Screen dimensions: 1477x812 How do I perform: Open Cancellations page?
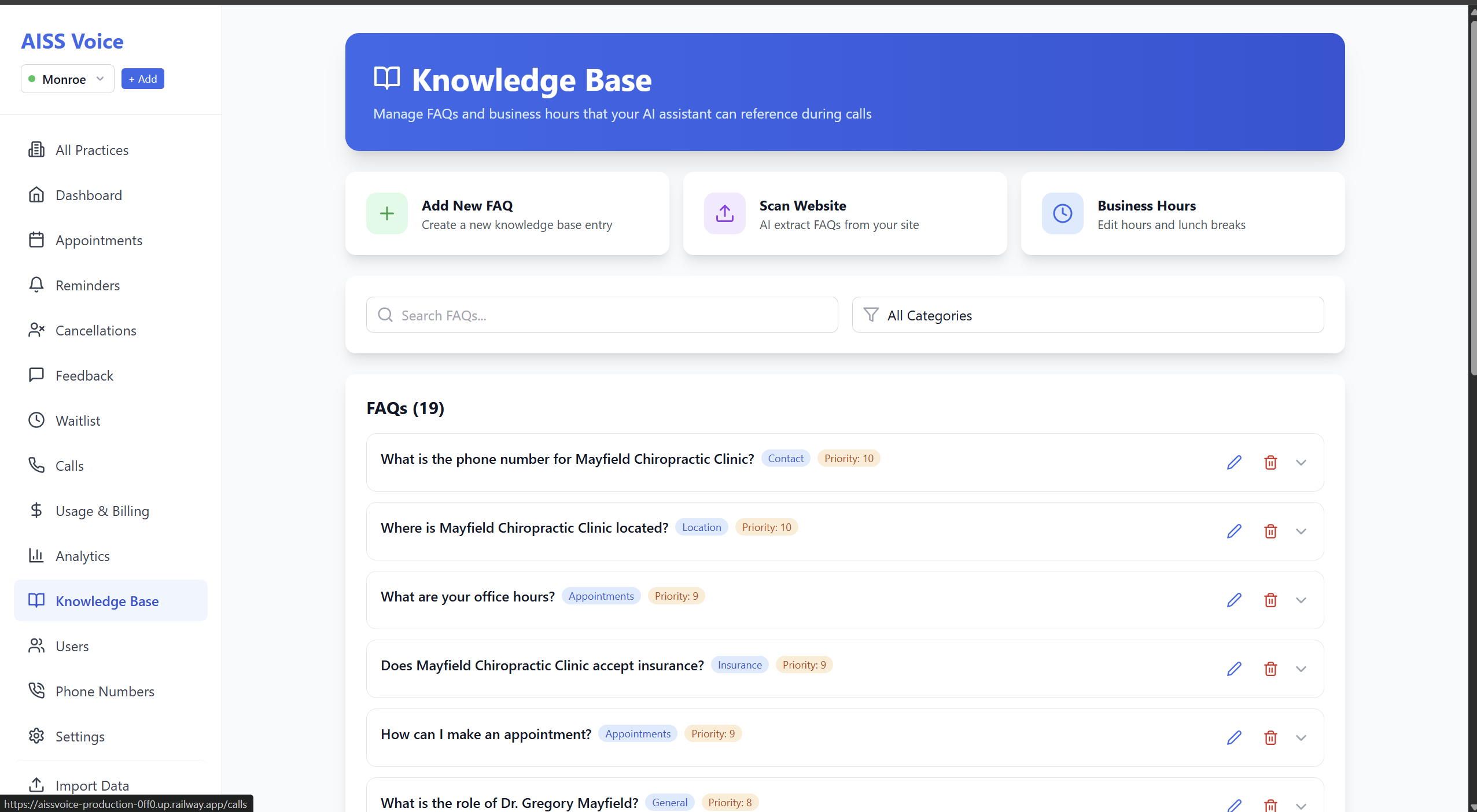111,330
